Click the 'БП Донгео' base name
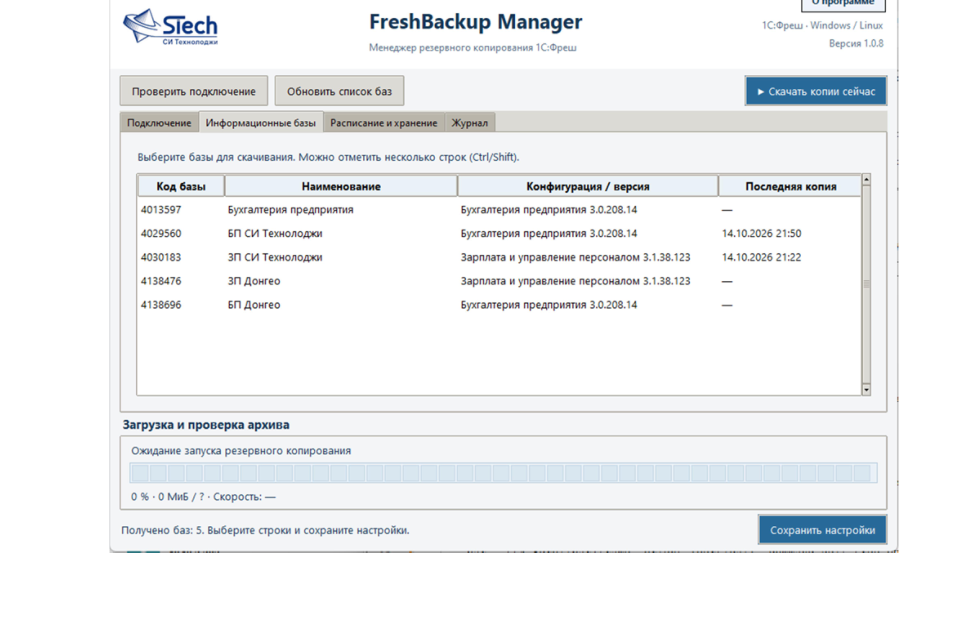 [254, 304]
